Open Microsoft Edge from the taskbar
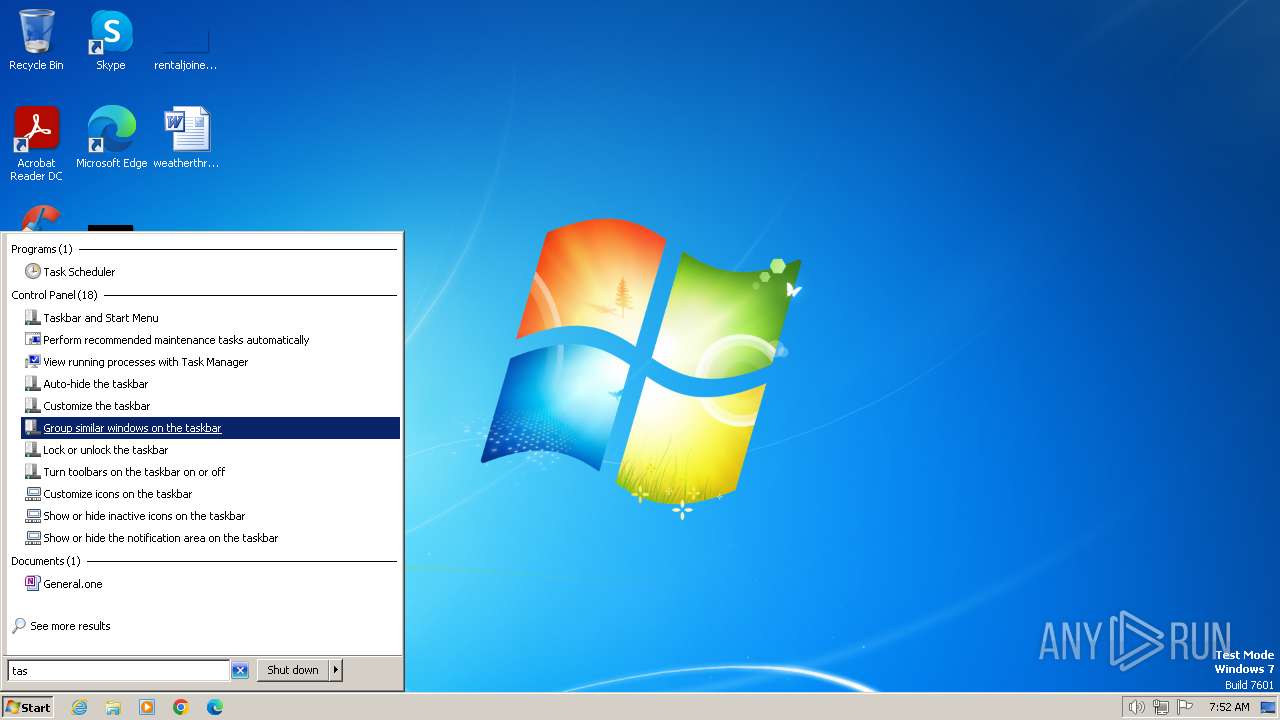Viewport: 1280px width, 720px height. (215, 707)
